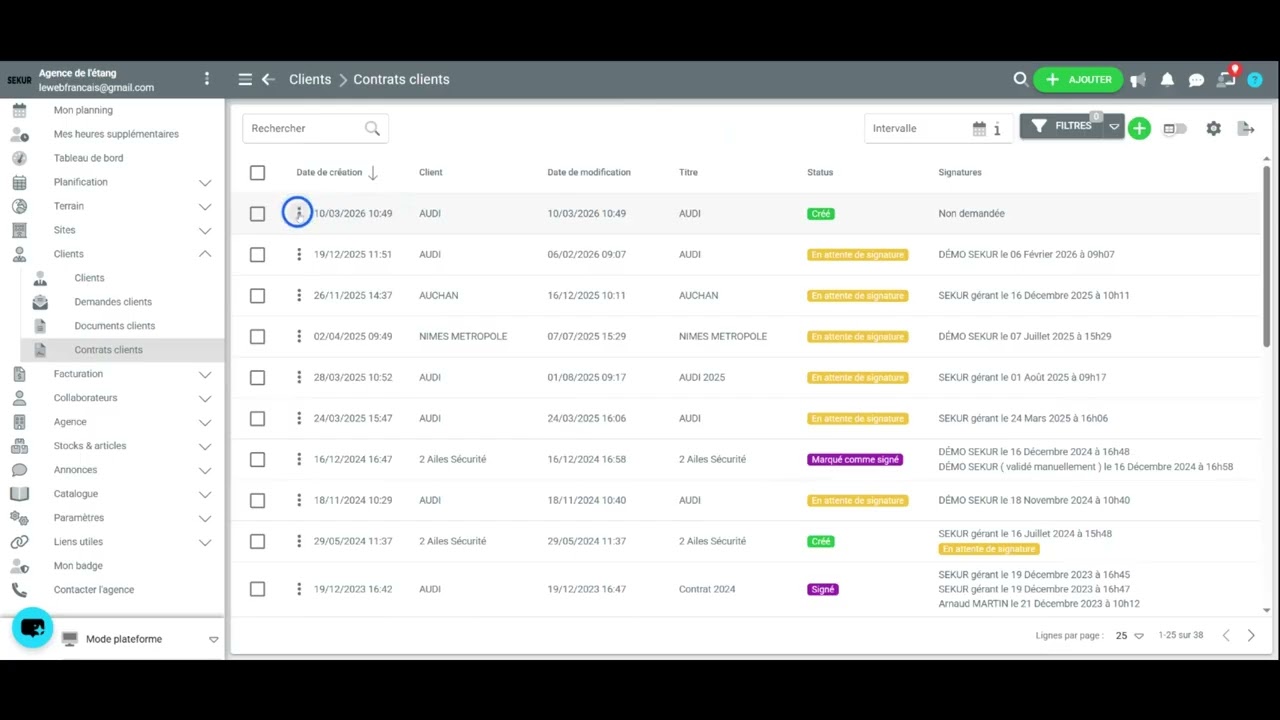
Task: Check the 10/03/2026 AUDI row checkbox
Action: 257,214
